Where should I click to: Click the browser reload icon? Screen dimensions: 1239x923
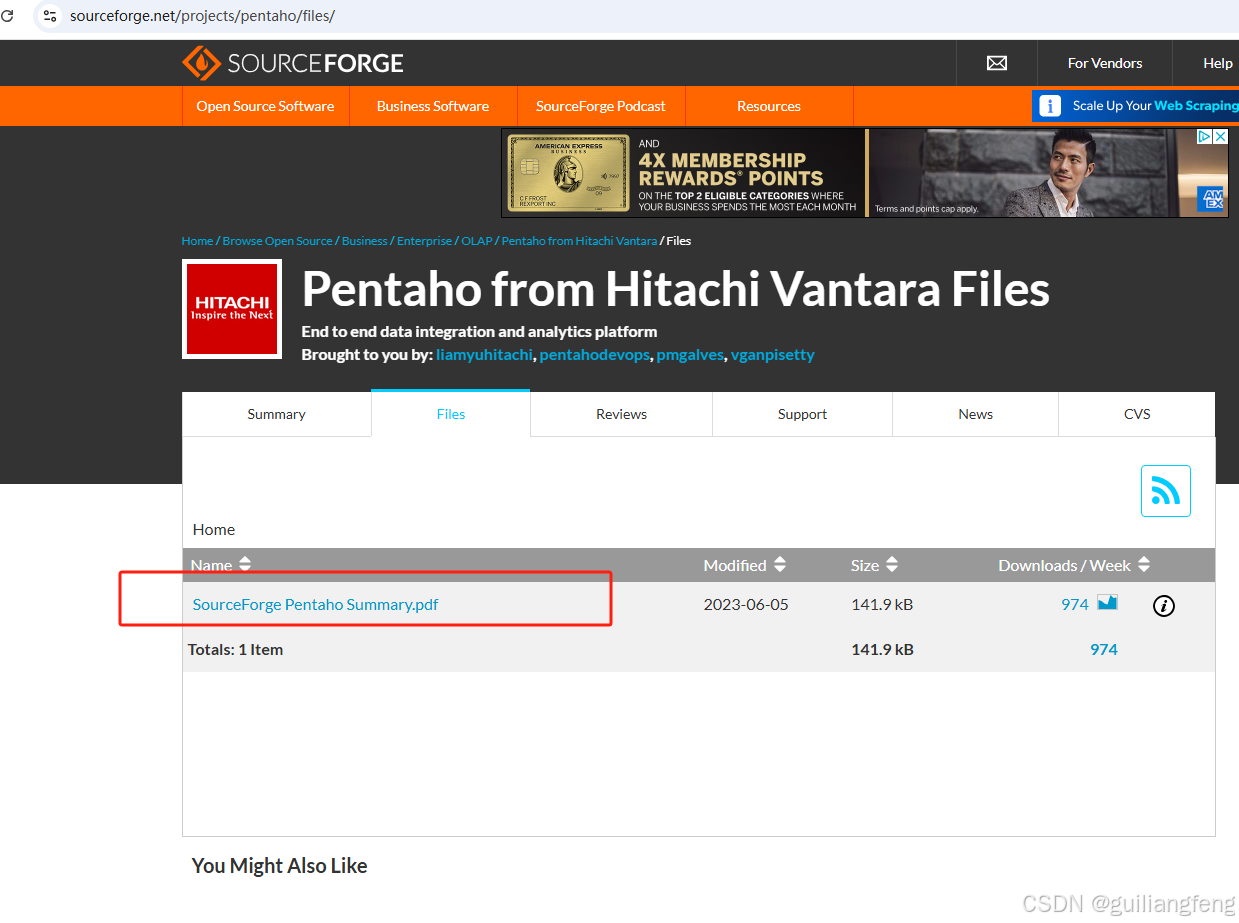8,16
